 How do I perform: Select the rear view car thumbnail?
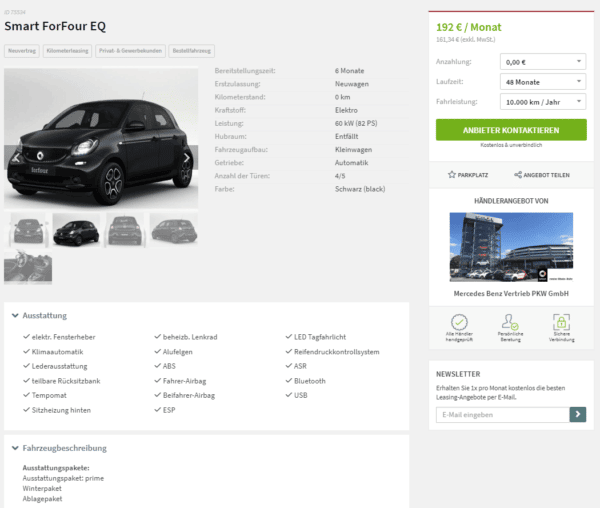pyautogui.click(x=125, y=230)
